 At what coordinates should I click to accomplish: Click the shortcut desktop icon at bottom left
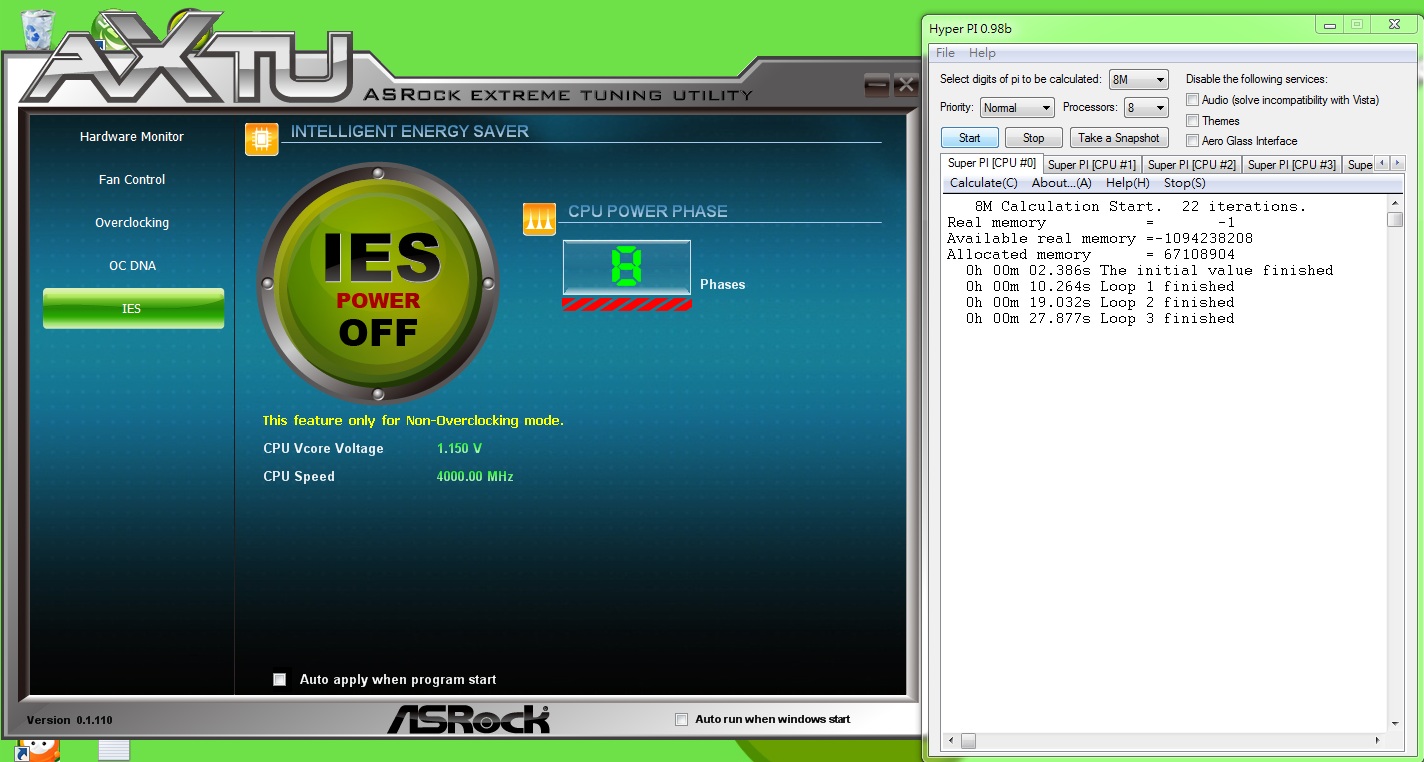(x=37, y=750)
